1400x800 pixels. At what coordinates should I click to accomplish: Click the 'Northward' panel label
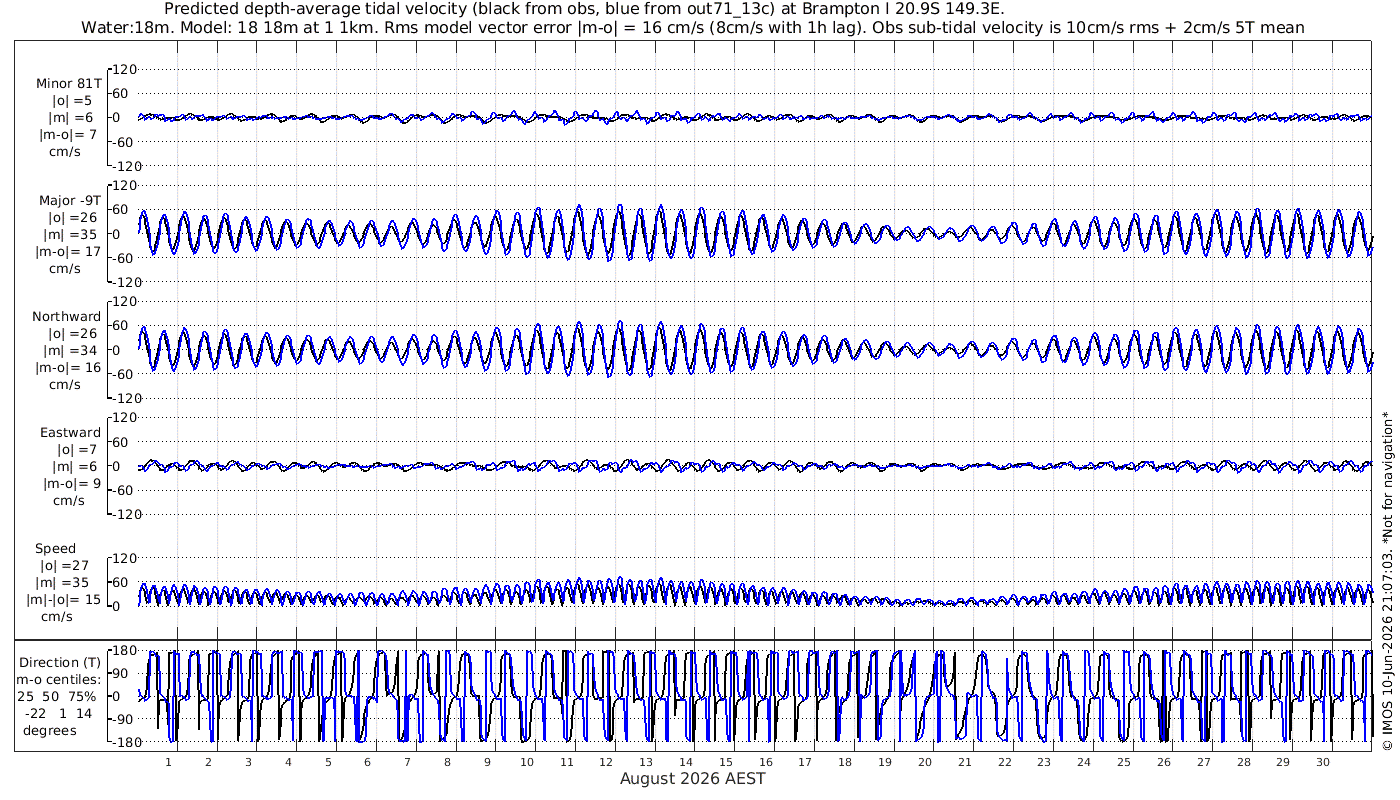pos(67,317)
